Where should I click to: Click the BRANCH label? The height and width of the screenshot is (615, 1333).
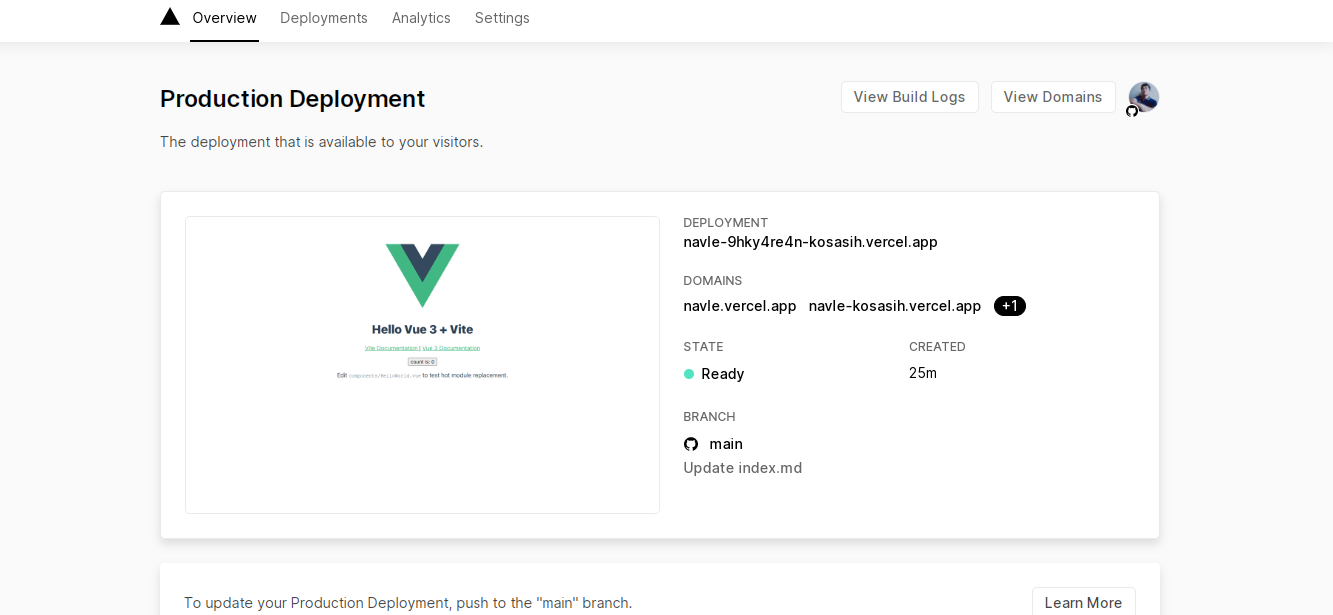(710, 417)
